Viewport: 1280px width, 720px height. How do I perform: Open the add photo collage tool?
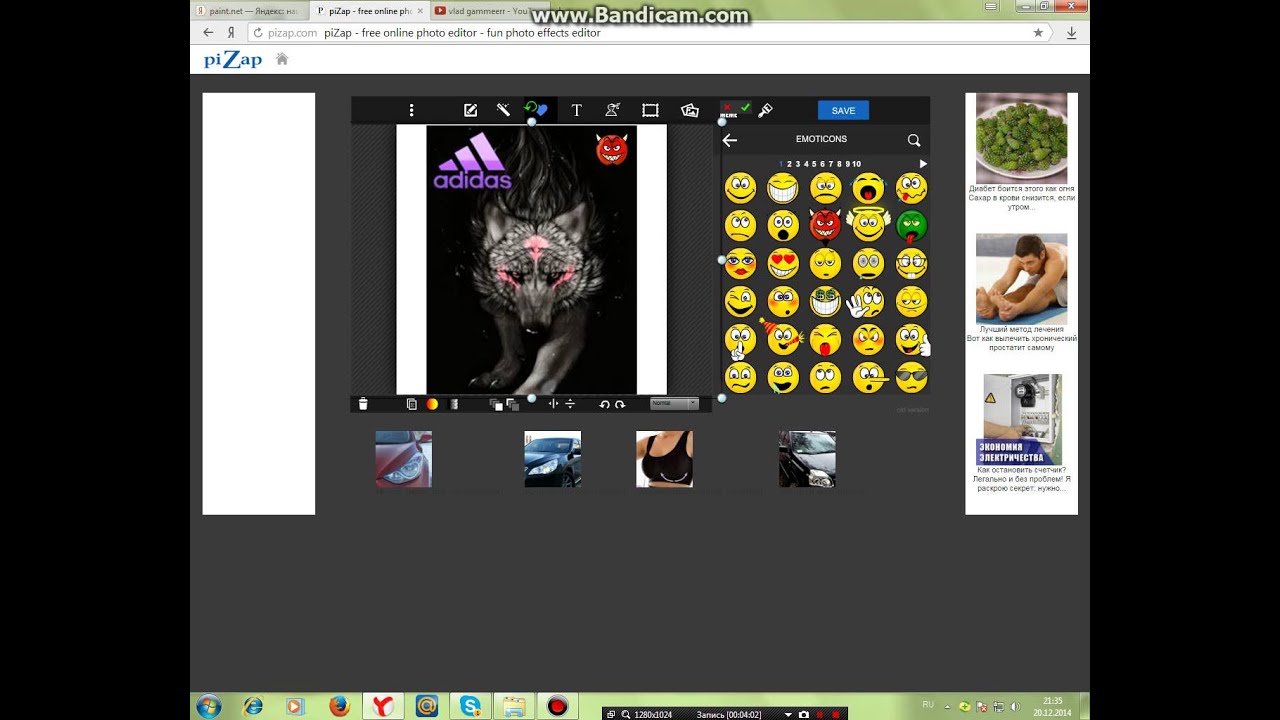[689, 110]
